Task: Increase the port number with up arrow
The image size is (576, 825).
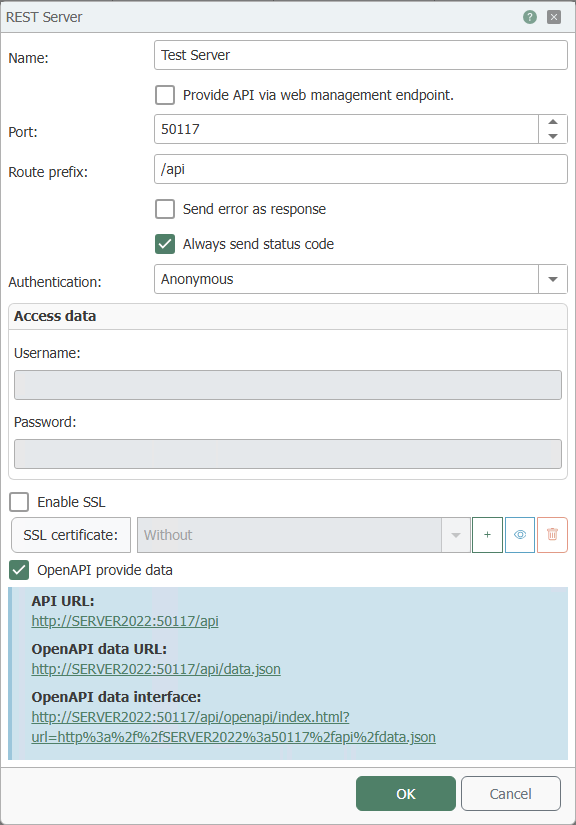Action: coord(553,122)
